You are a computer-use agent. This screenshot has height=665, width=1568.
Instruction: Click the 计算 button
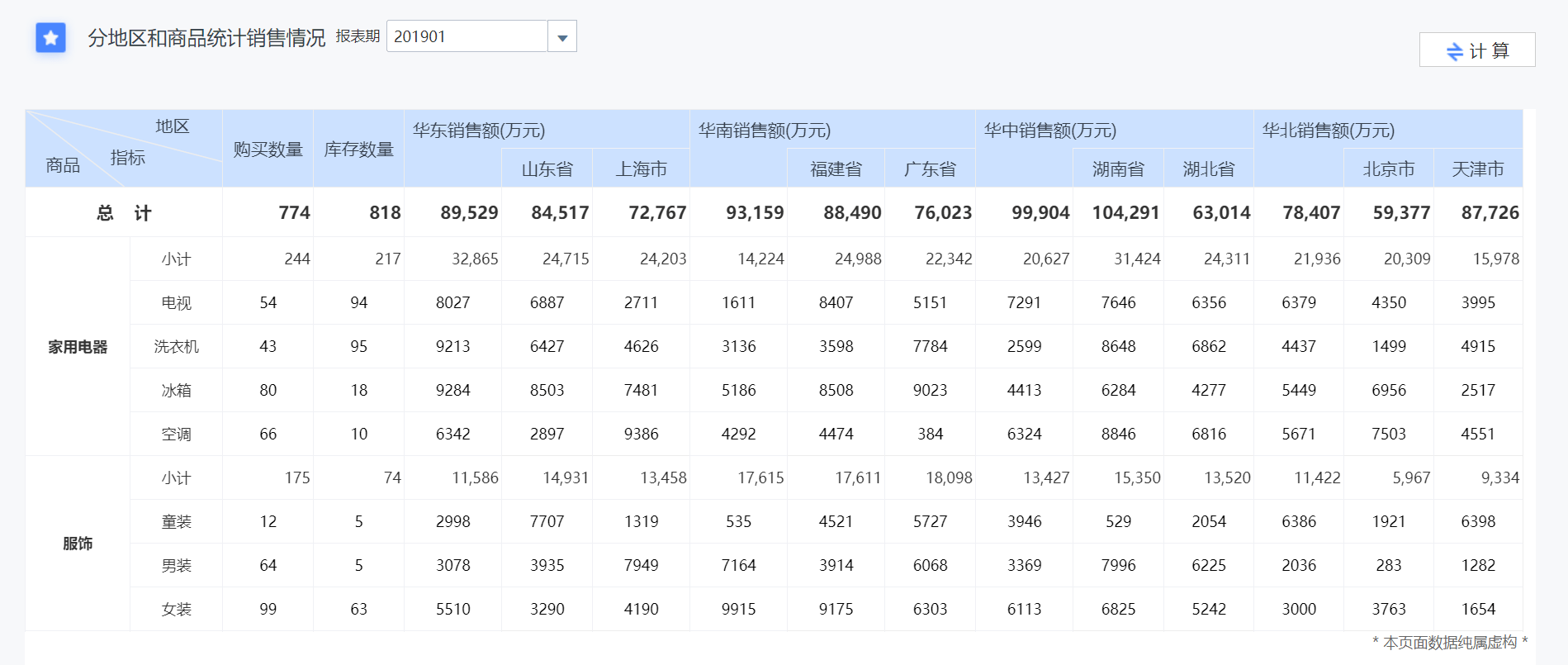click(x=1477, y=50)
